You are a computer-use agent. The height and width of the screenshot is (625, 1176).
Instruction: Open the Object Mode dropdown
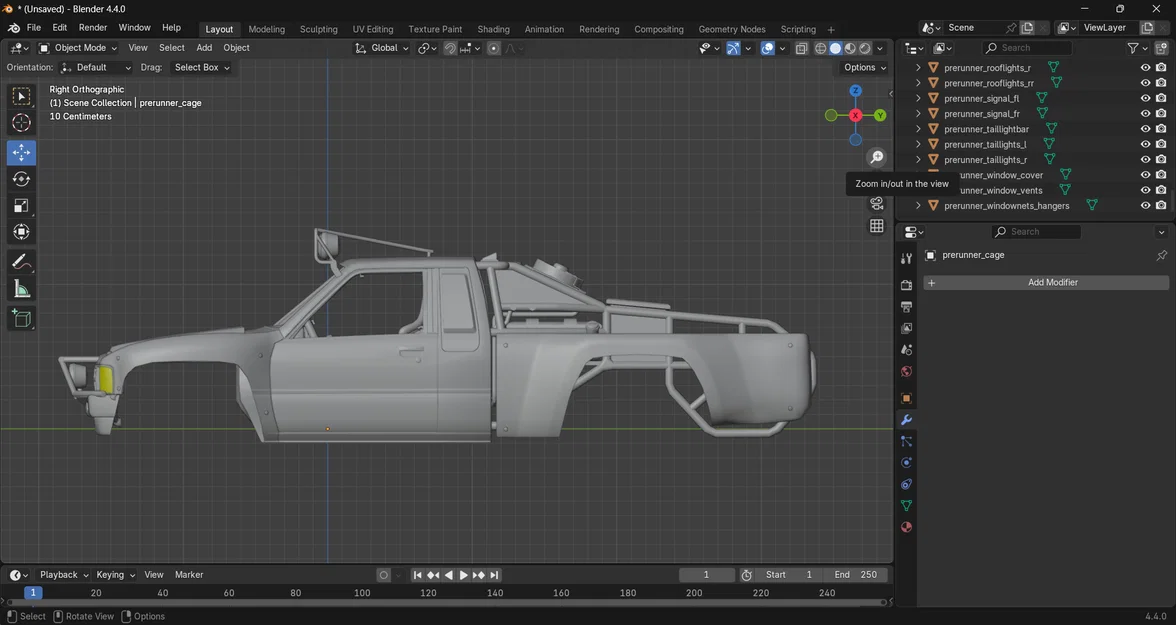click(x=78, y=48)
